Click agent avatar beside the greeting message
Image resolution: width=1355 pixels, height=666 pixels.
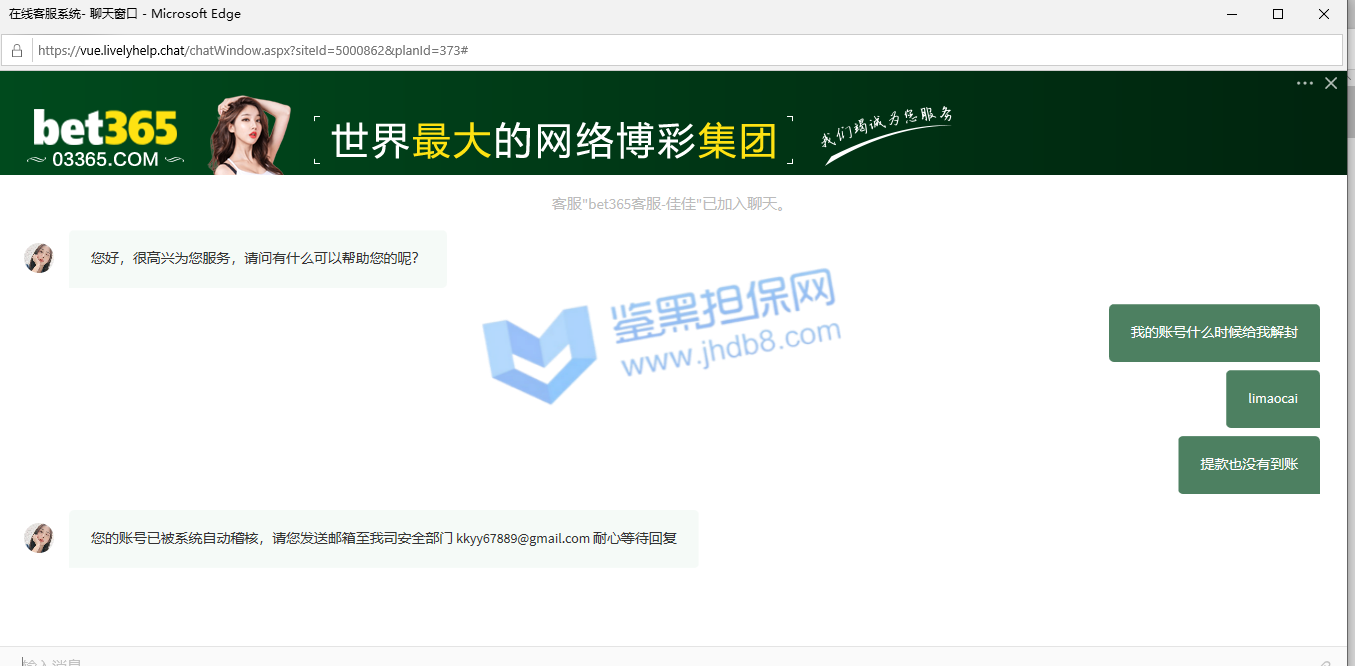coord(39,258)
